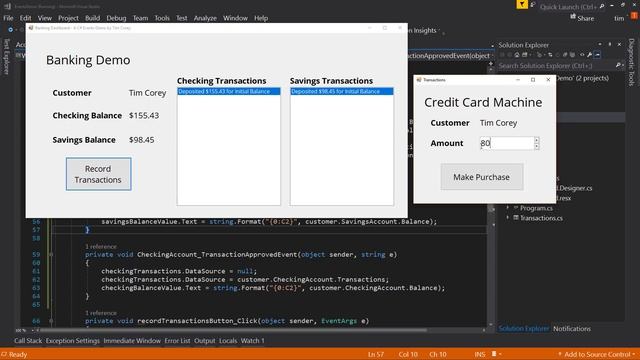Click Solution Explorer View Code eye icon

click(x=582, y=55)
